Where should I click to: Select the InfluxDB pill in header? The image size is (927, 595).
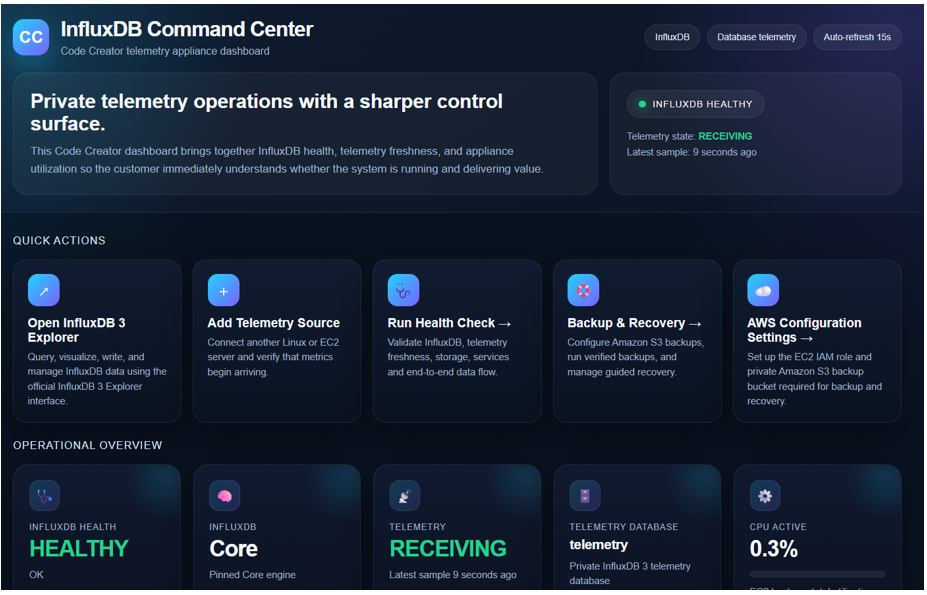(x=672, y=37)
